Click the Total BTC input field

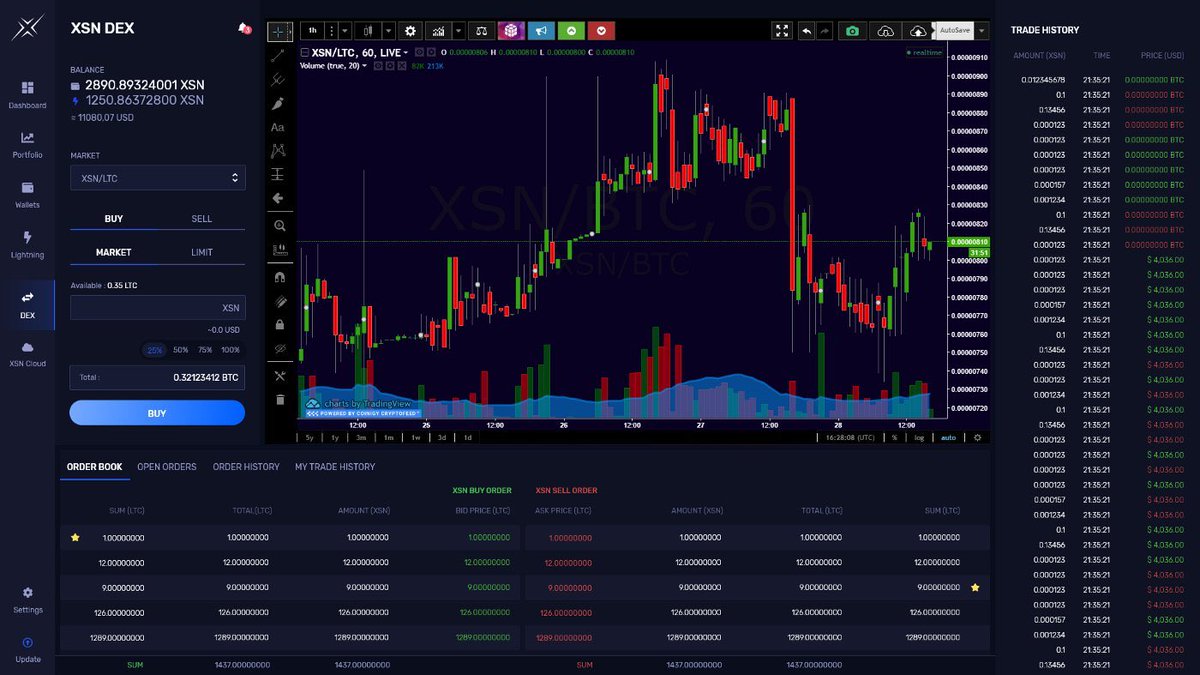[157, 377]
